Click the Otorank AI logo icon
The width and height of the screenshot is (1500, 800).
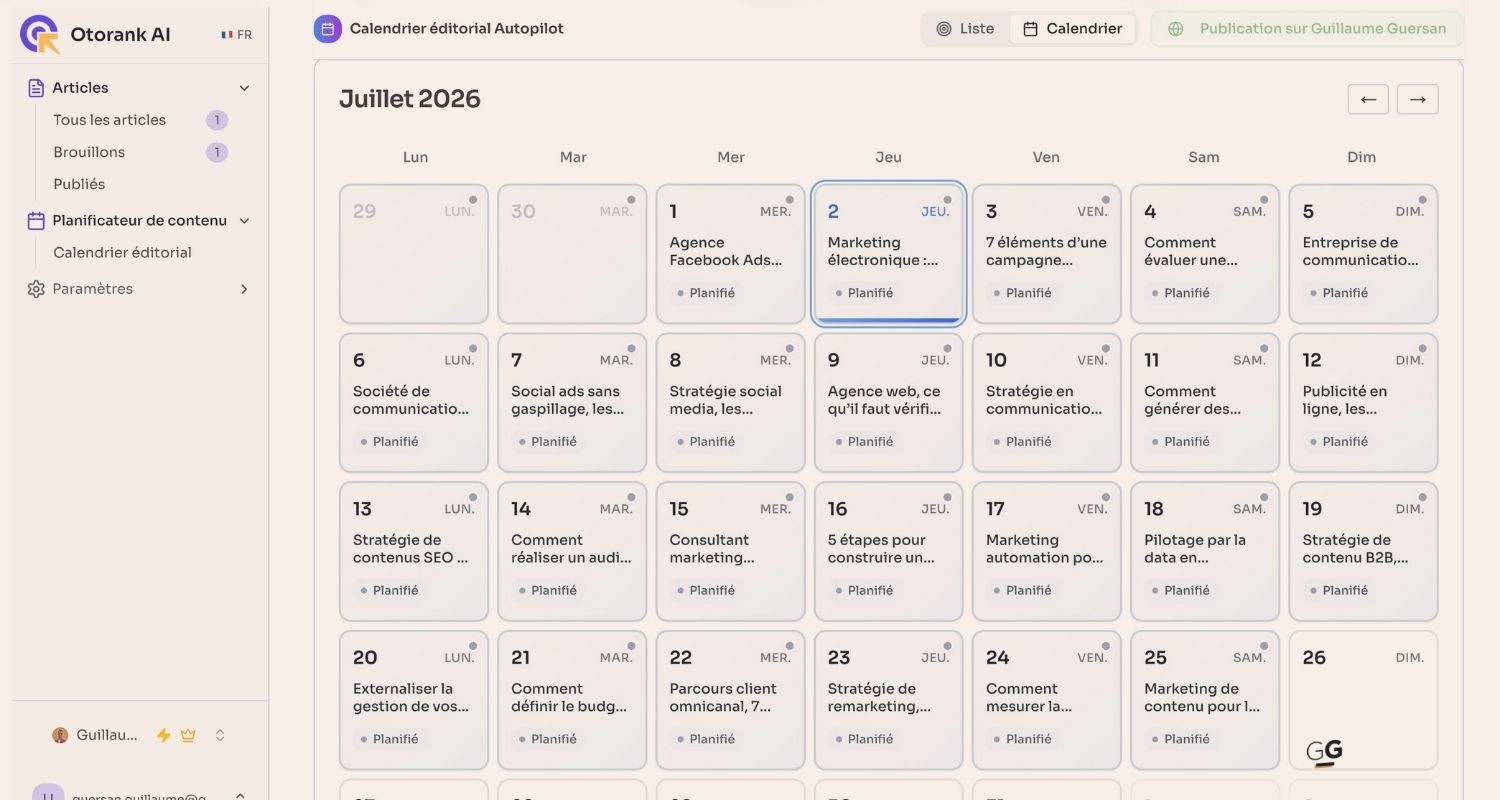coord(40,34)
